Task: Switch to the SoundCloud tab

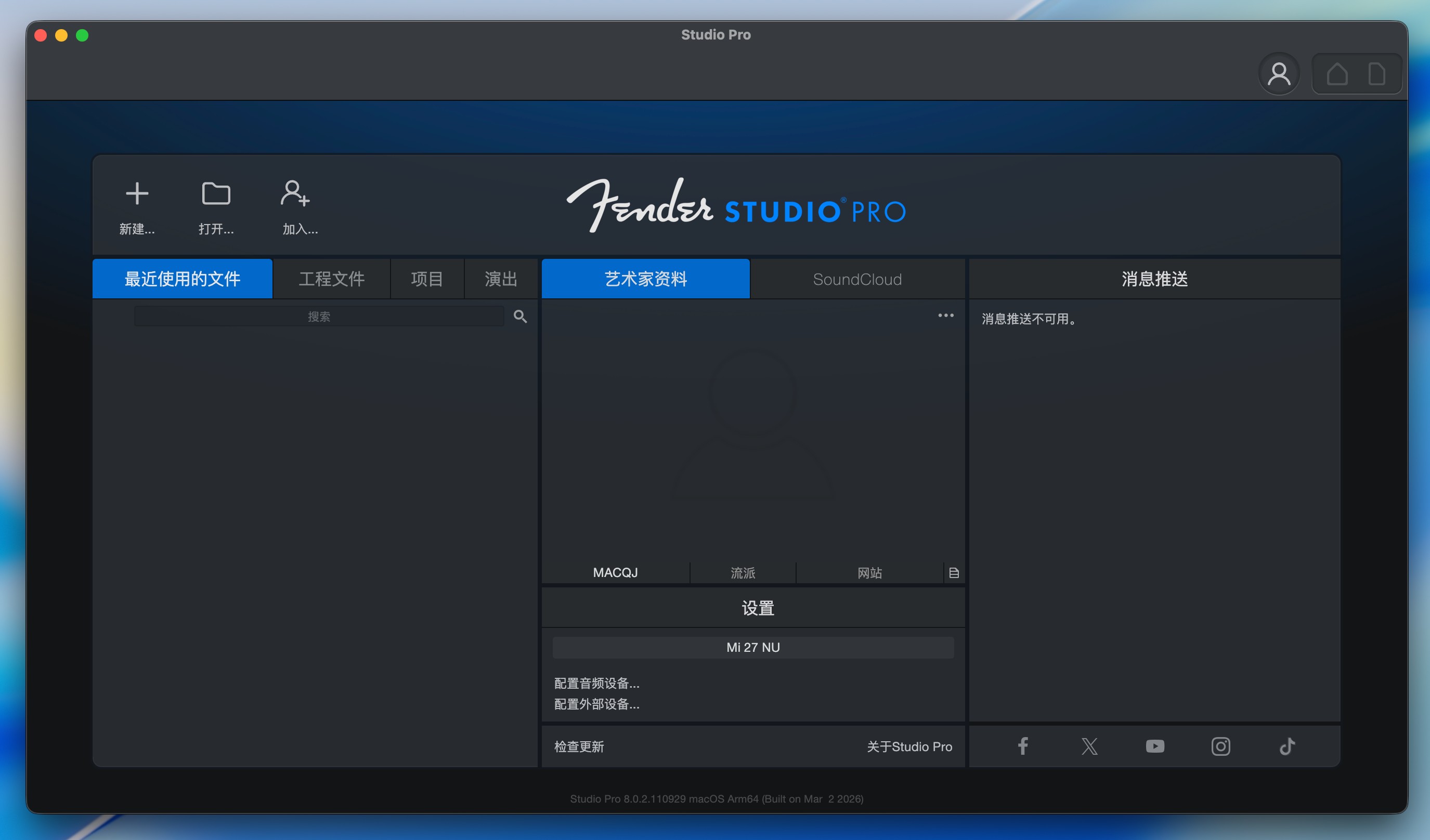Action: tap(857, 279)
